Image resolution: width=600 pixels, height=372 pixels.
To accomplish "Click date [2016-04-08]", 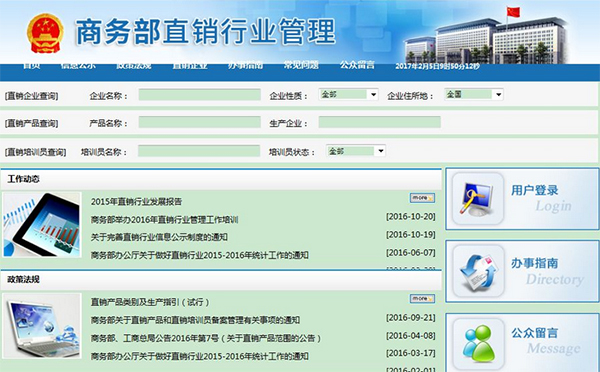I will [411, 336].
